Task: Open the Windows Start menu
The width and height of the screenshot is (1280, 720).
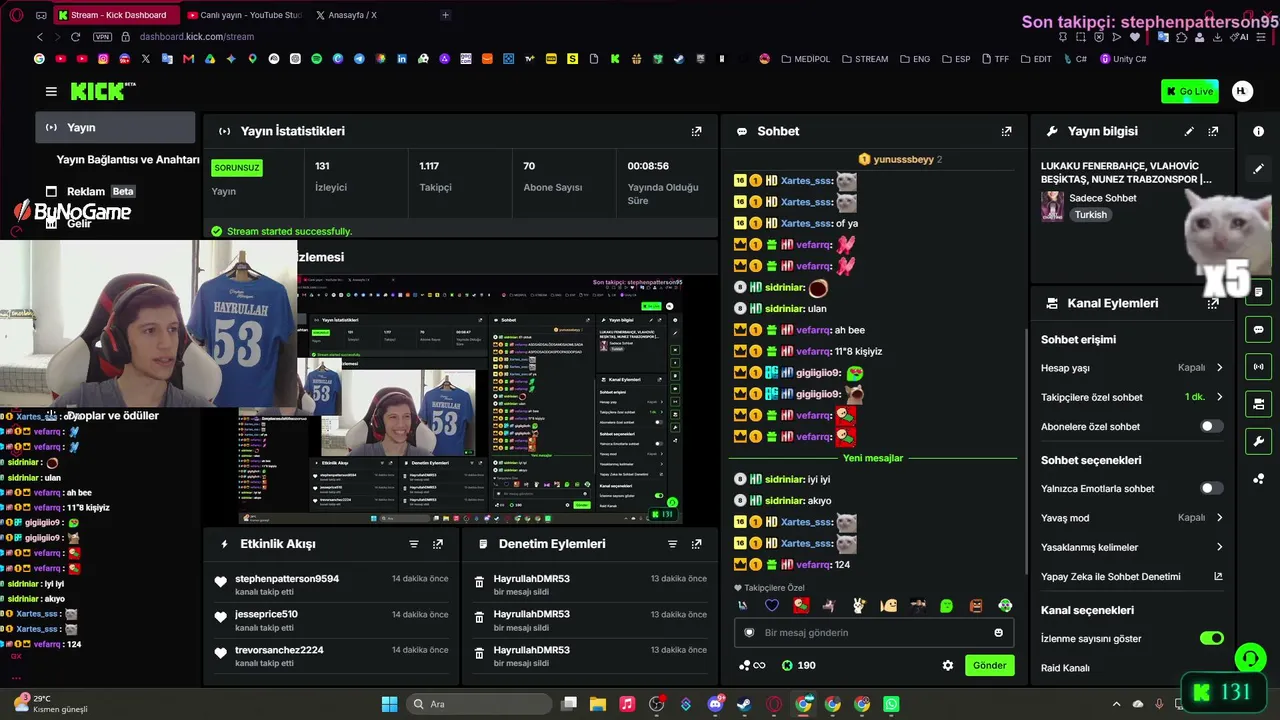Action: [390, 704]
